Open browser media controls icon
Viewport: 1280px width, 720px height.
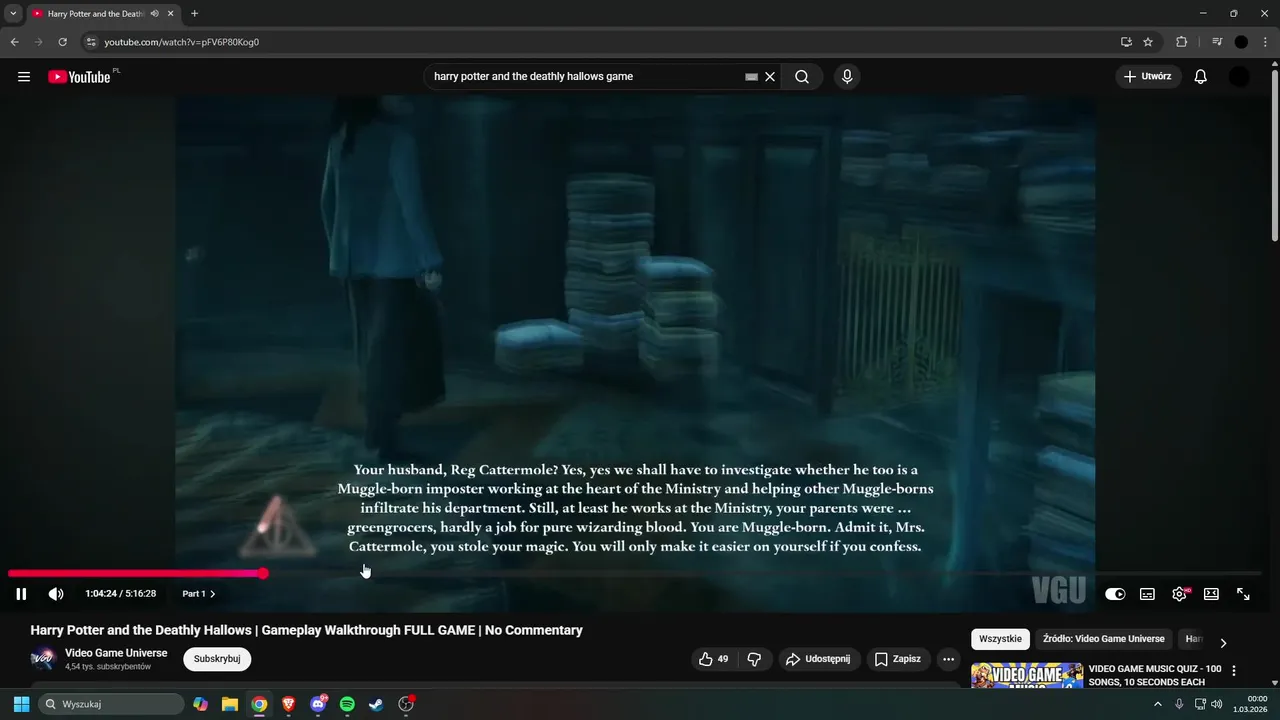1217,42
